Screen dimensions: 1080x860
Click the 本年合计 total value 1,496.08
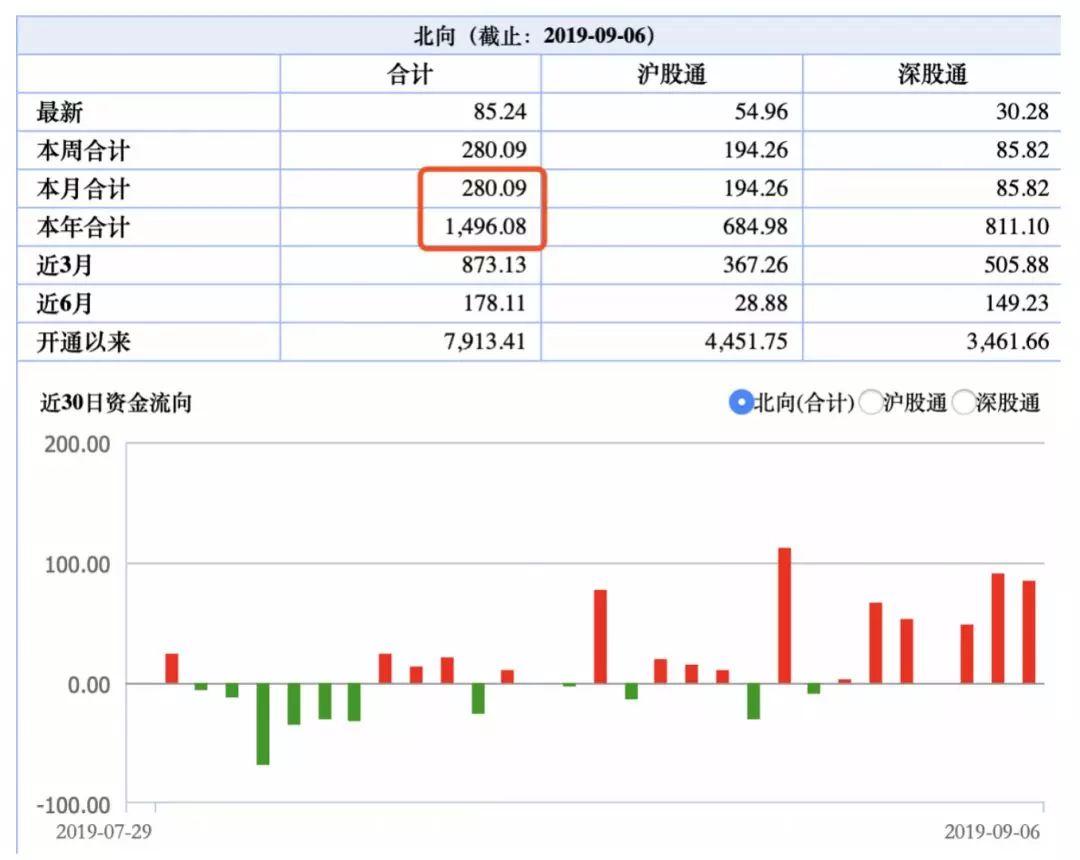[x=486, y=227]
